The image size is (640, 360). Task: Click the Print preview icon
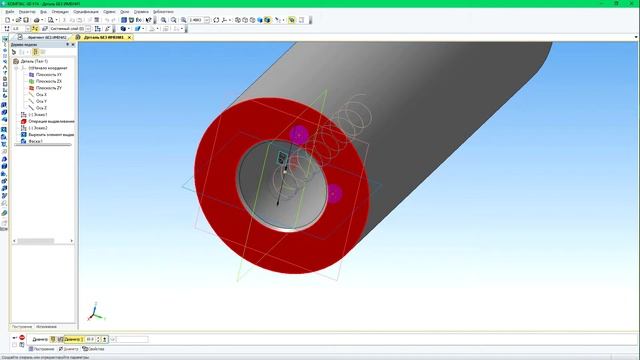coord(51,20)
